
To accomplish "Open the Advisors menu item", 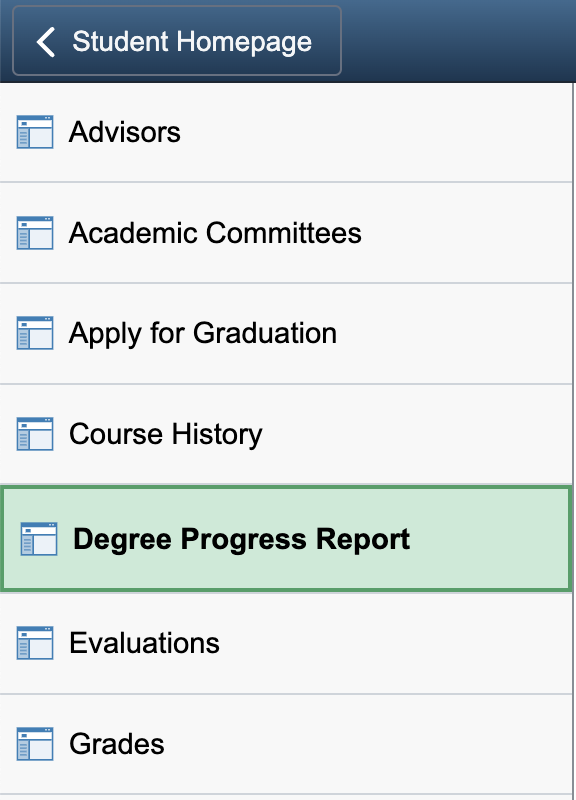I will pos(286,133).
